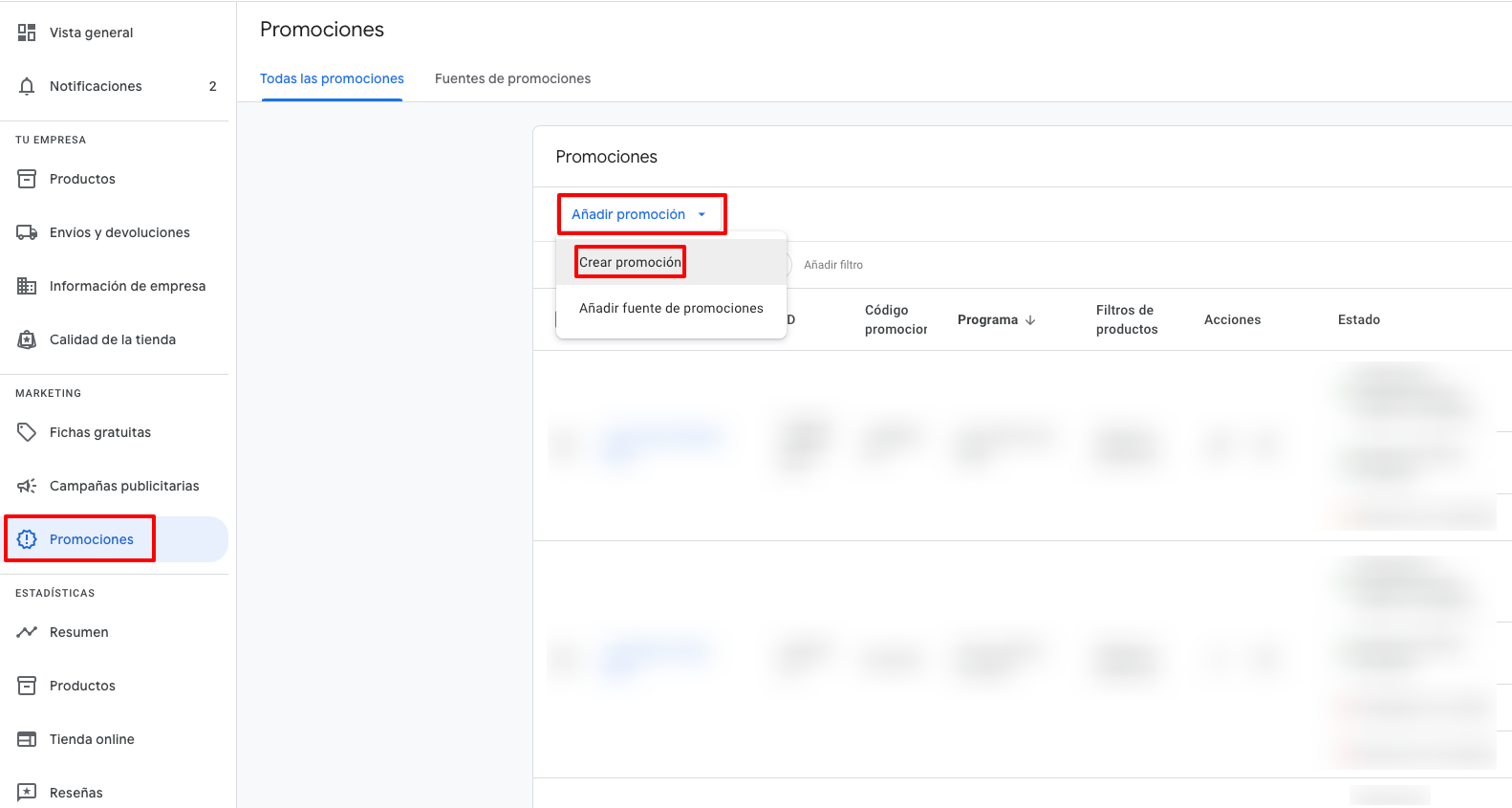Switch to Todas las promociones tab

[332, 78]
